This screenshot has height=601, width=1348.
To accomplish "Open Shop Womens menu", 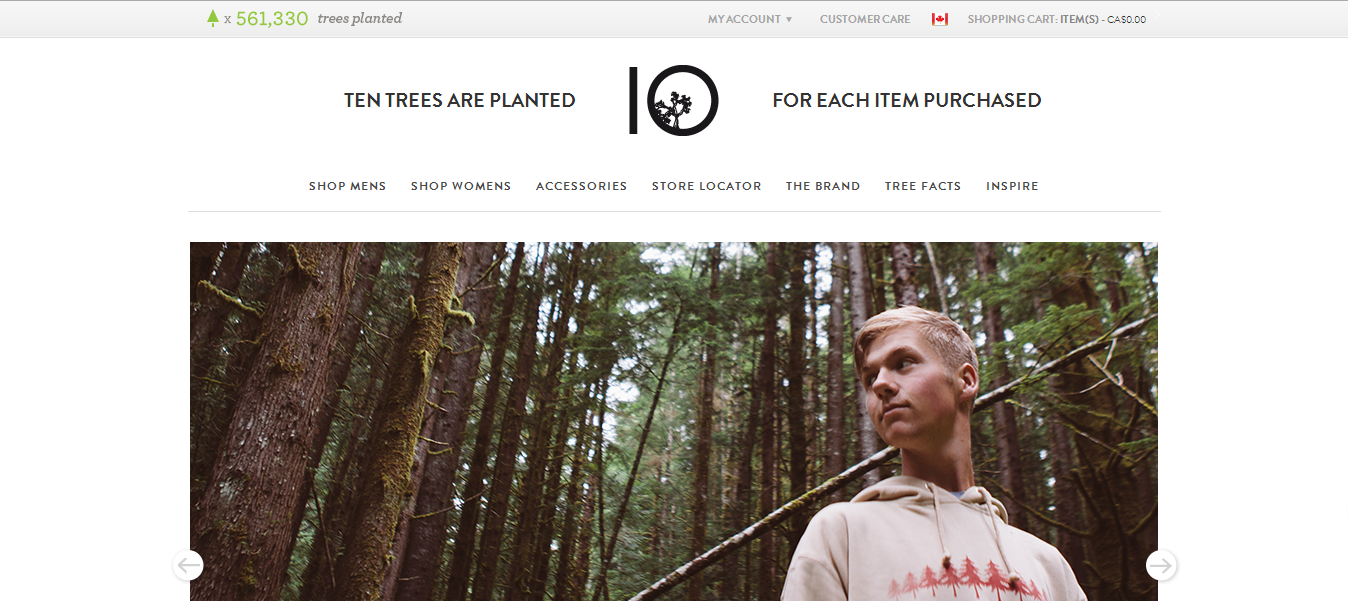I will point(461,186).
